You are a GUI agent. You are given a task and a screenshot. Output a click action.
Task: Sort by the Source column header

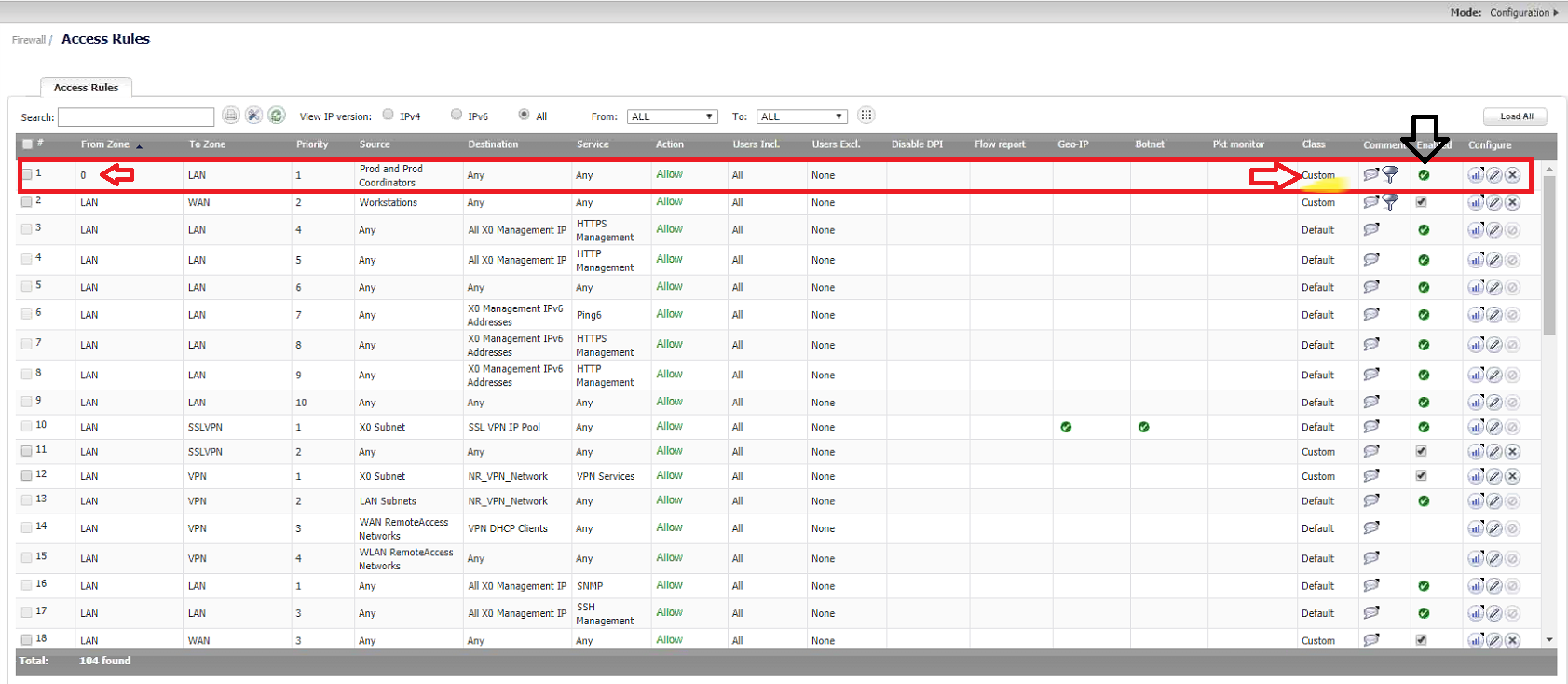375,144
